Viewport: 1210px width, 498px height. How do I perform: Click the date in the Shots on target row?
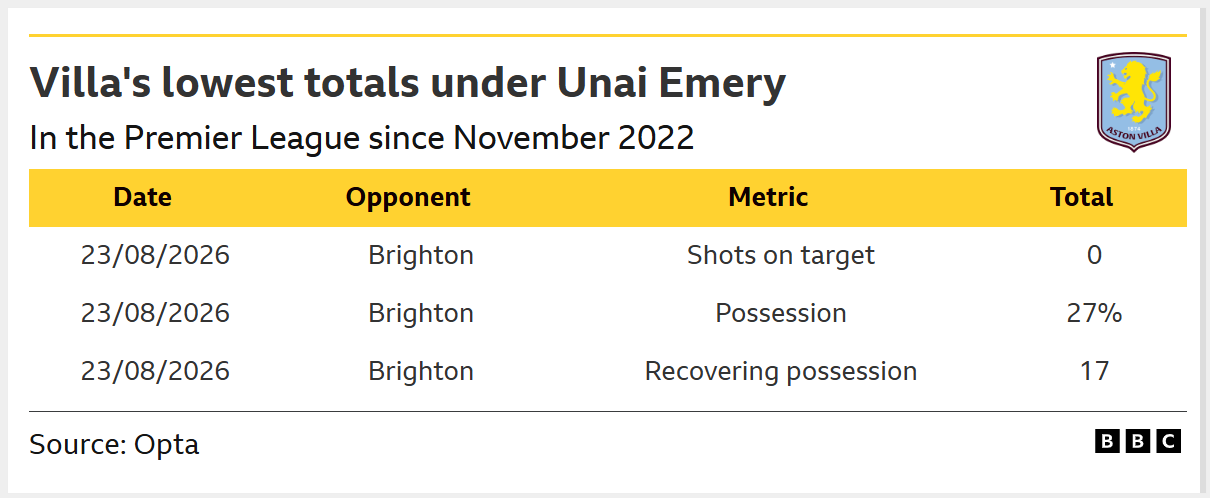point(155,255)
